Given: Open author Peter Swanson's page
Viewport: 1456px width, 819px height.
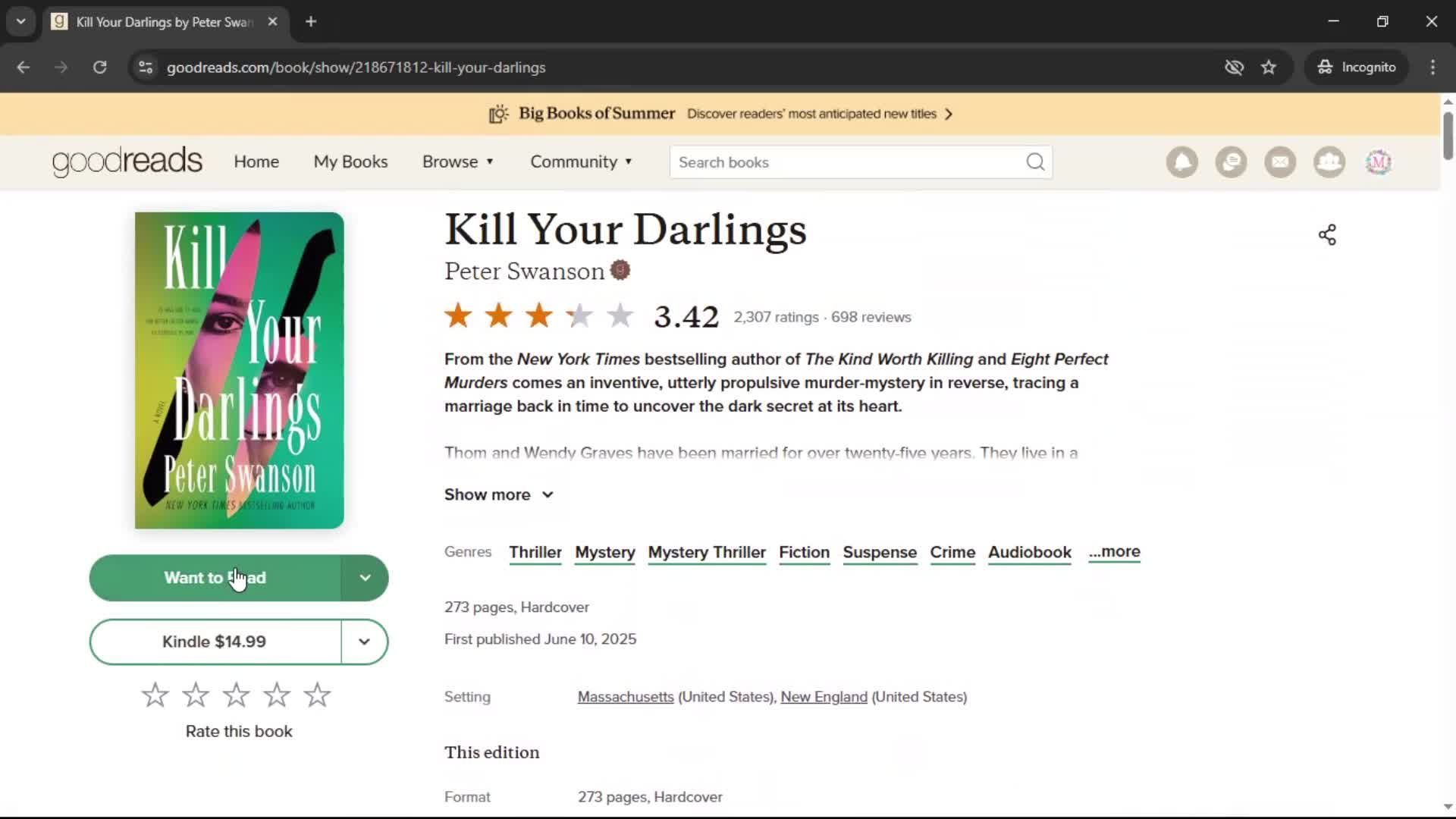Looking at the screenshot, I should click(x=524, y=271).
